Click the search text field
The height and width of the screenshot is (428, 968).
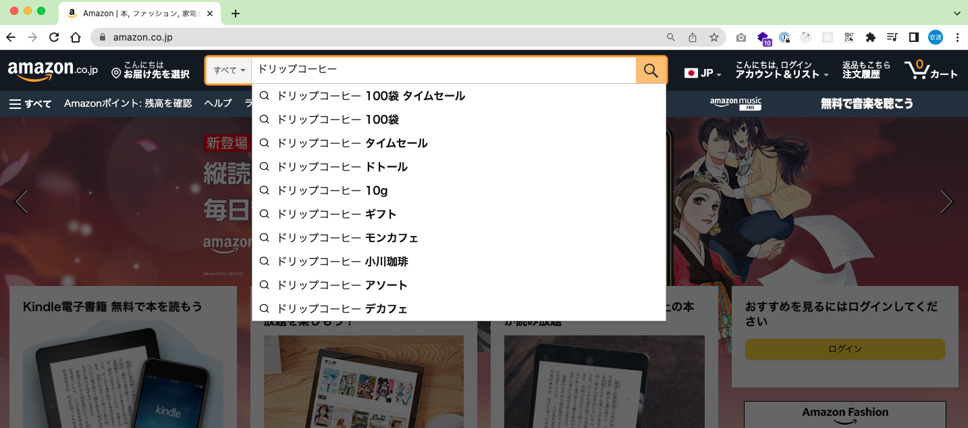[x=440, y=70]
